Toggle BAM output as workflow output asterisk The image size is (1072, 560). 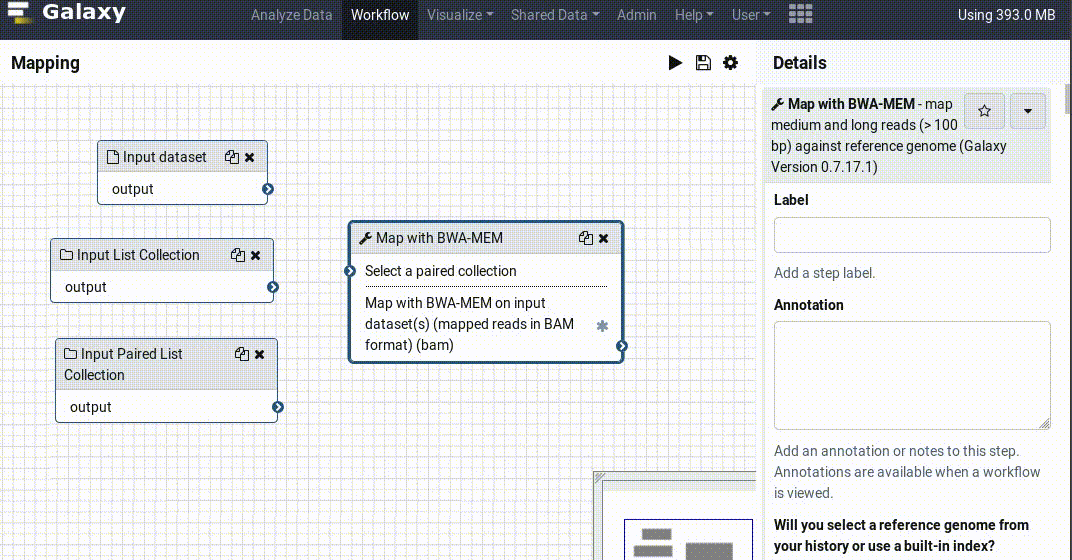602,326
